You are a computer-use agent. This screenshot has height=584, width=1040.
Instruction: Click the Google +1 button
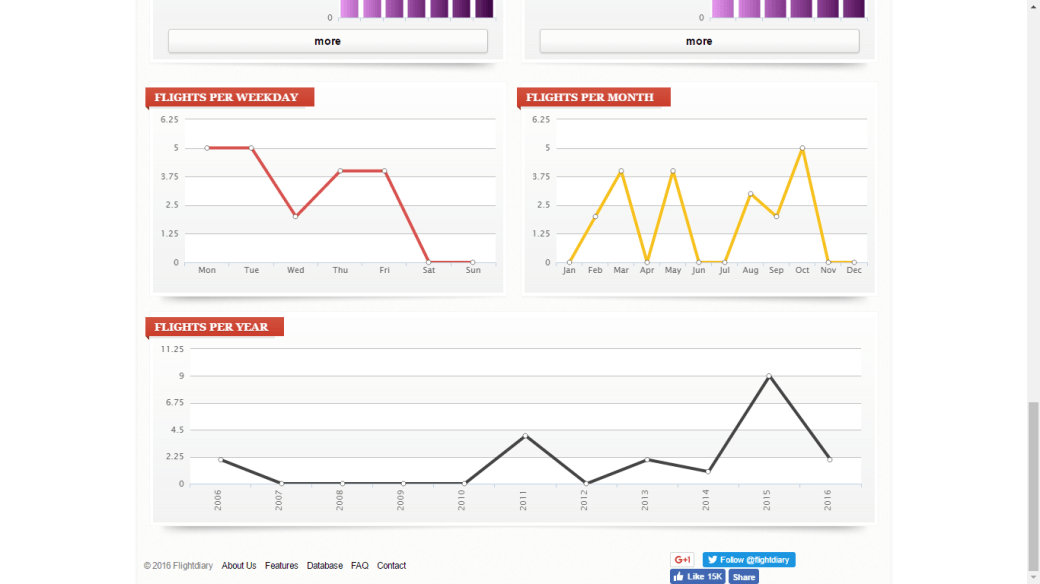click(682, 560)
